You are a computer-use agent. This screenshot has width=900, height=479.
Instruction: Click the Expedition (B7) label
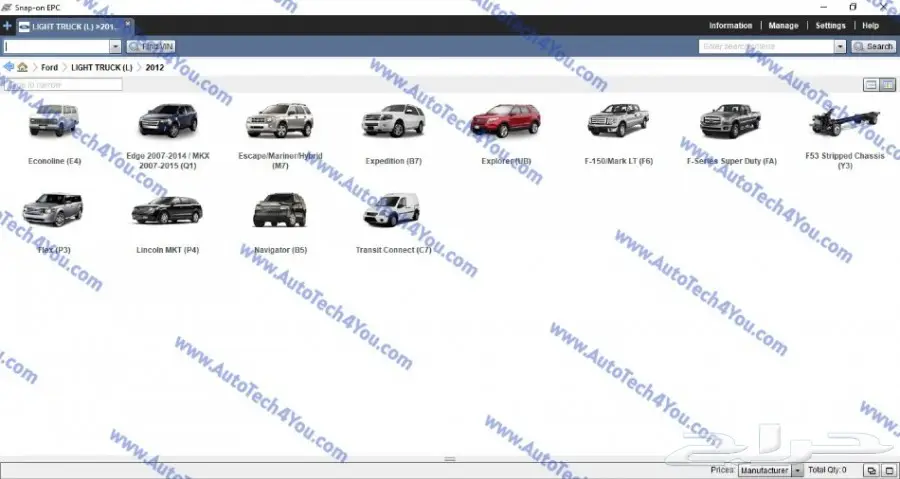(394, 161)
